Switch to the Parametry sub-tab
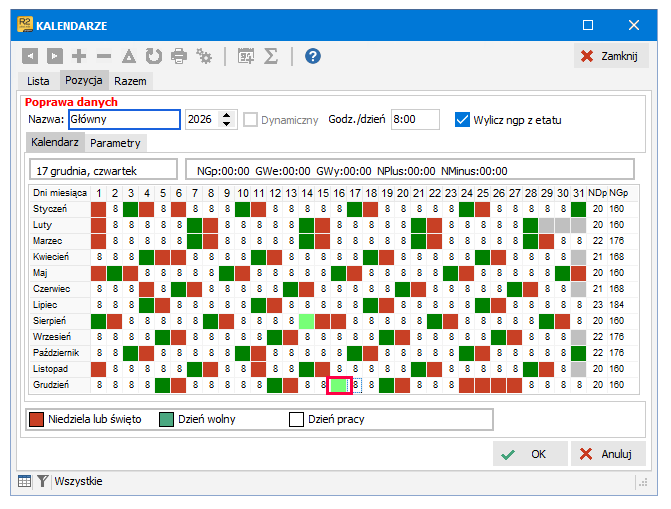 (x=115, y=143)
